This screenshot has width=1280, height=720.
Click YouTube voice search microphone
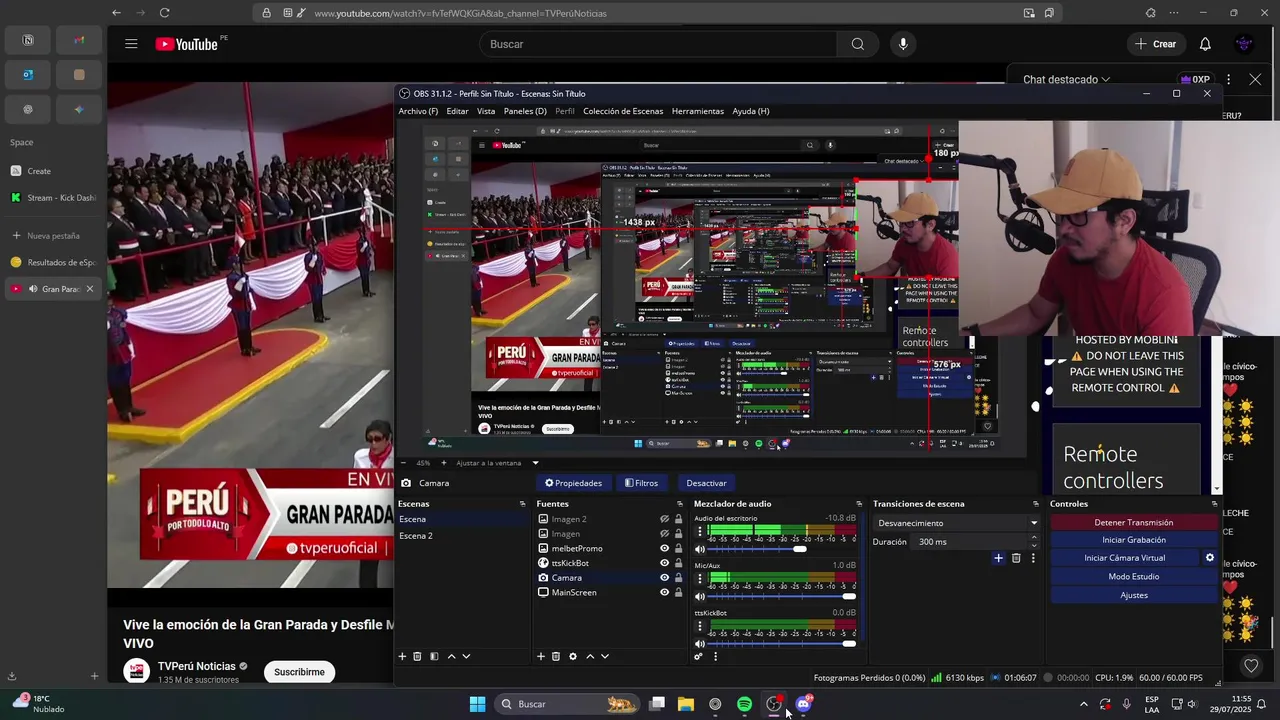[903, 44]
